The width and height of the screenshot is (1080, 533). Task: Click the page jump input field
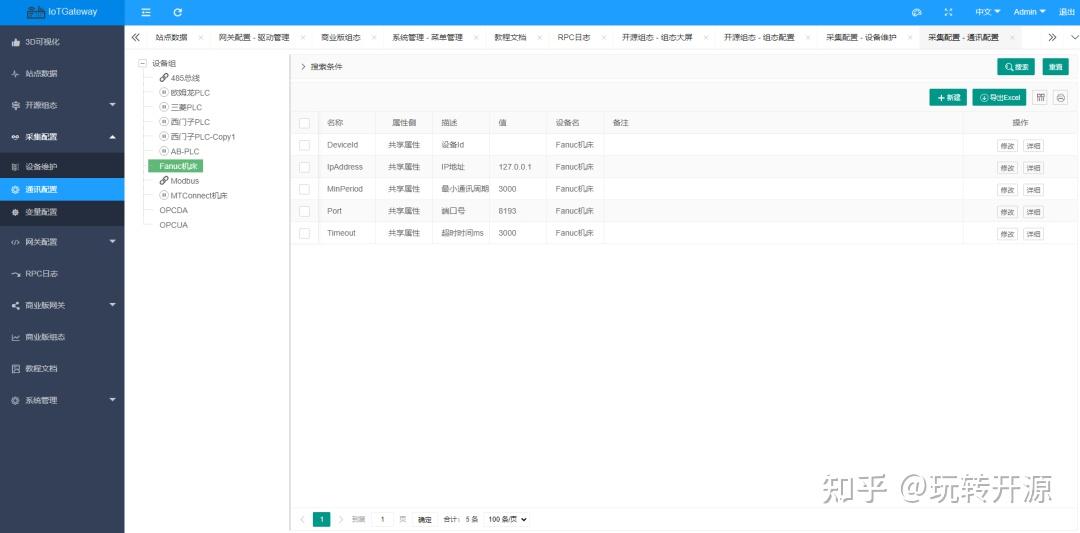[x=382, y=519]
